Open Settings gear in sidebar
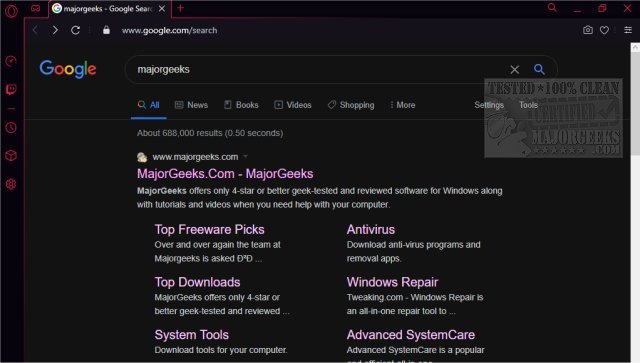Viewport: 640px width, 363px height. [11, 184]
